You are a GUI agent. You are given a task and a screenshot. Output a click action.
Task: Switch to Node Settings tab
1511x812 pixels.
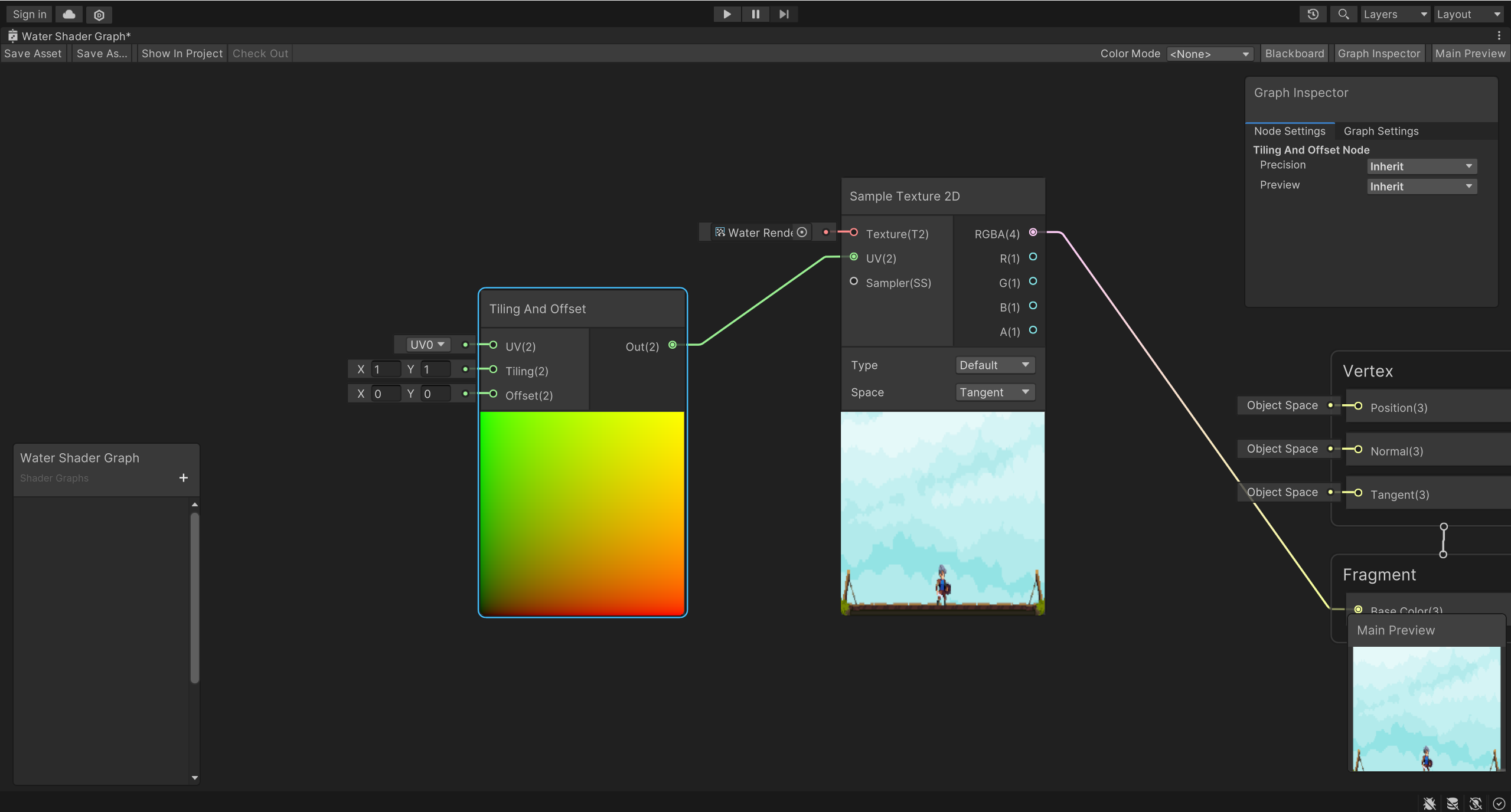(1290, 131)
